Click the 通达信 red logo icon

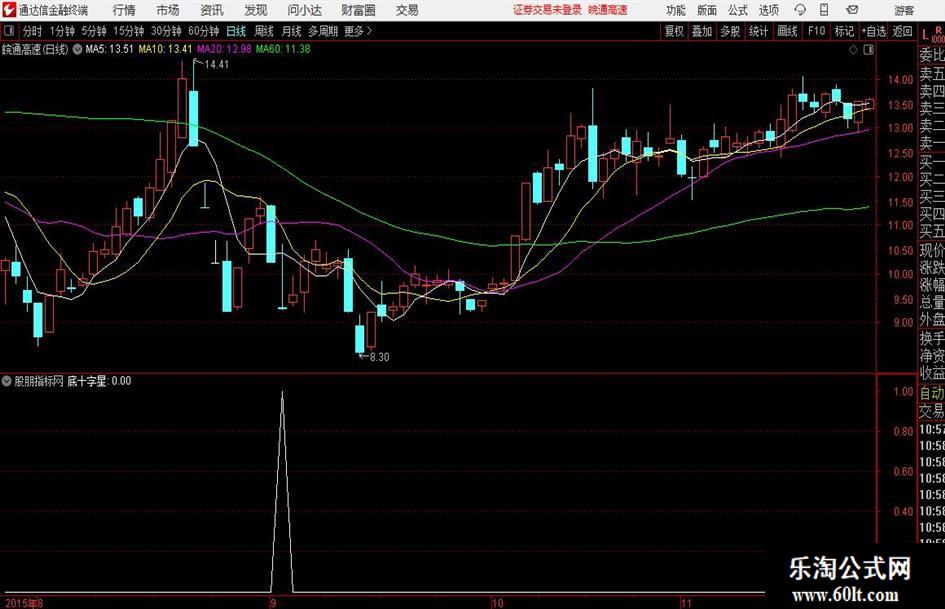point(9,10)
